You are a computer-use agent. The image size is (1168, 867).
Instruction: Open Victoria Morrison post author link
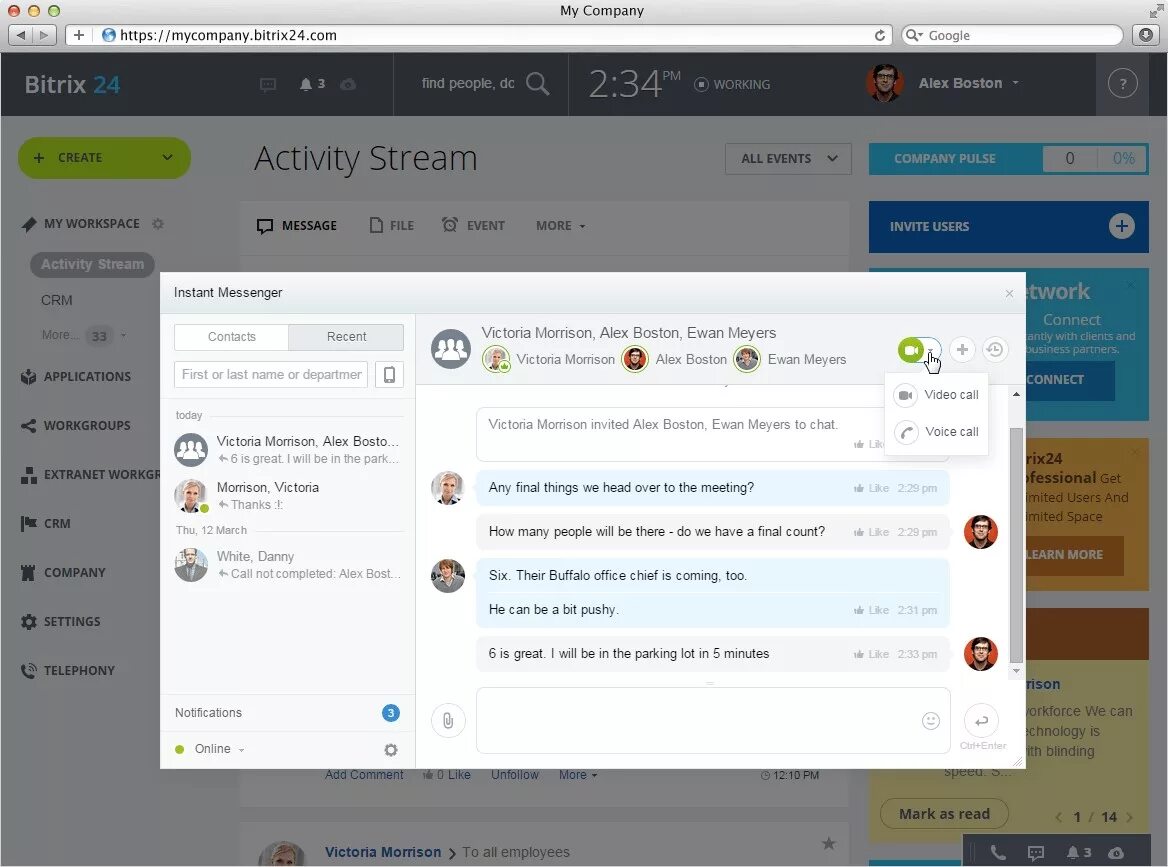coord(383,852)
